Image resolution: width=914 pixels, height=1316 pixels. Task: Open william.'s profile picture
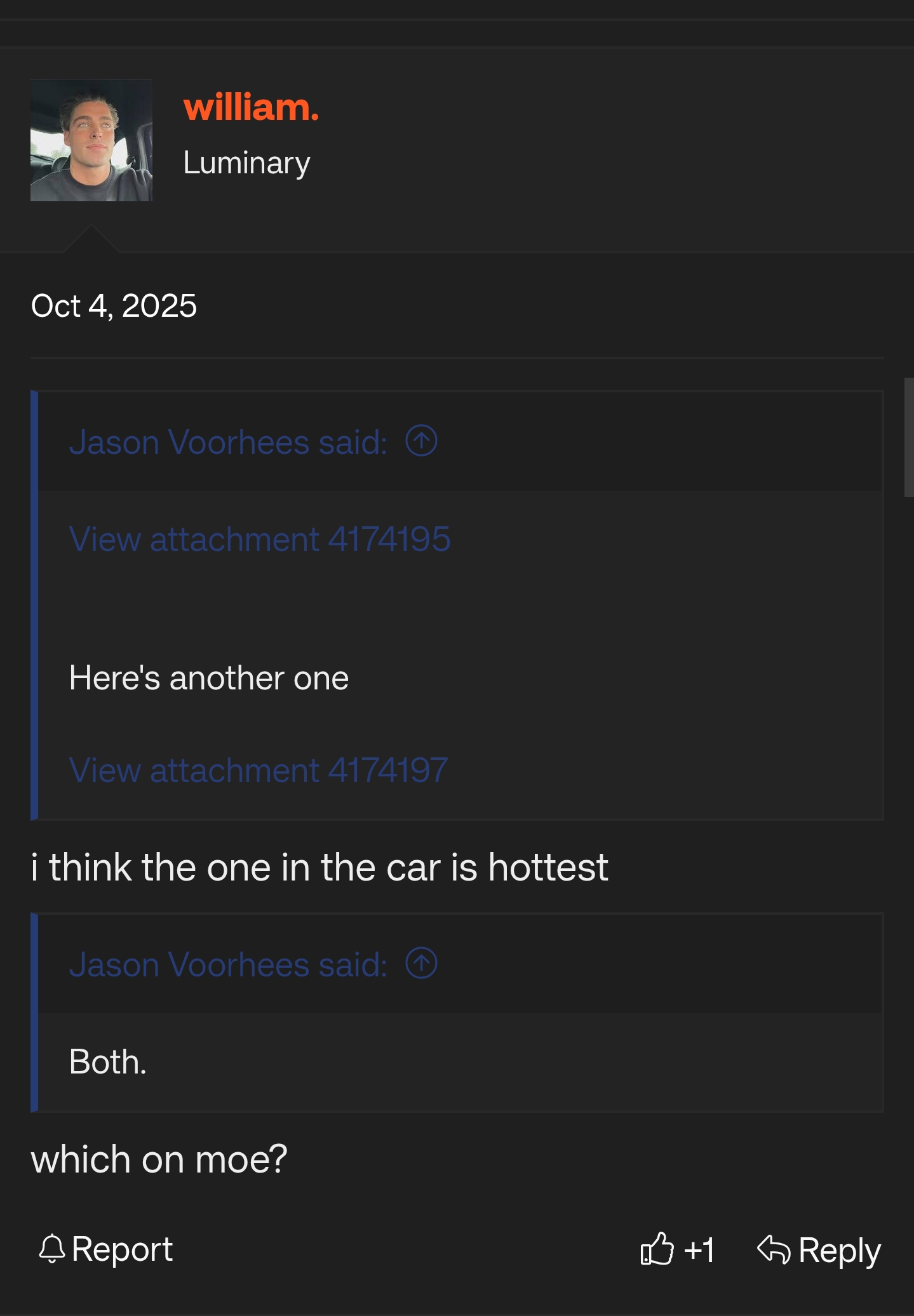(91, 141)
